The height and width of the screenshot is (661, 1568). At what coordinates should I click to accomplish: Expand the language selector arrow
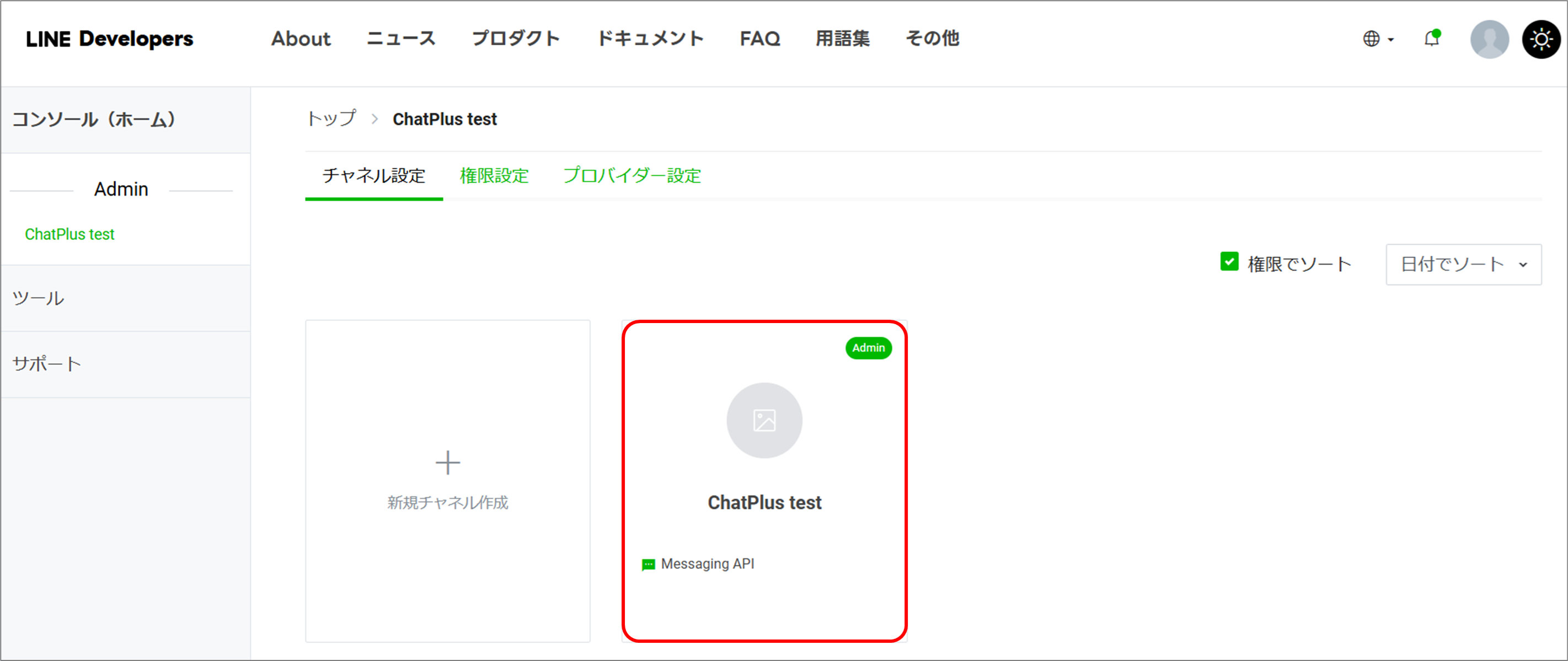coord(1391,40)
